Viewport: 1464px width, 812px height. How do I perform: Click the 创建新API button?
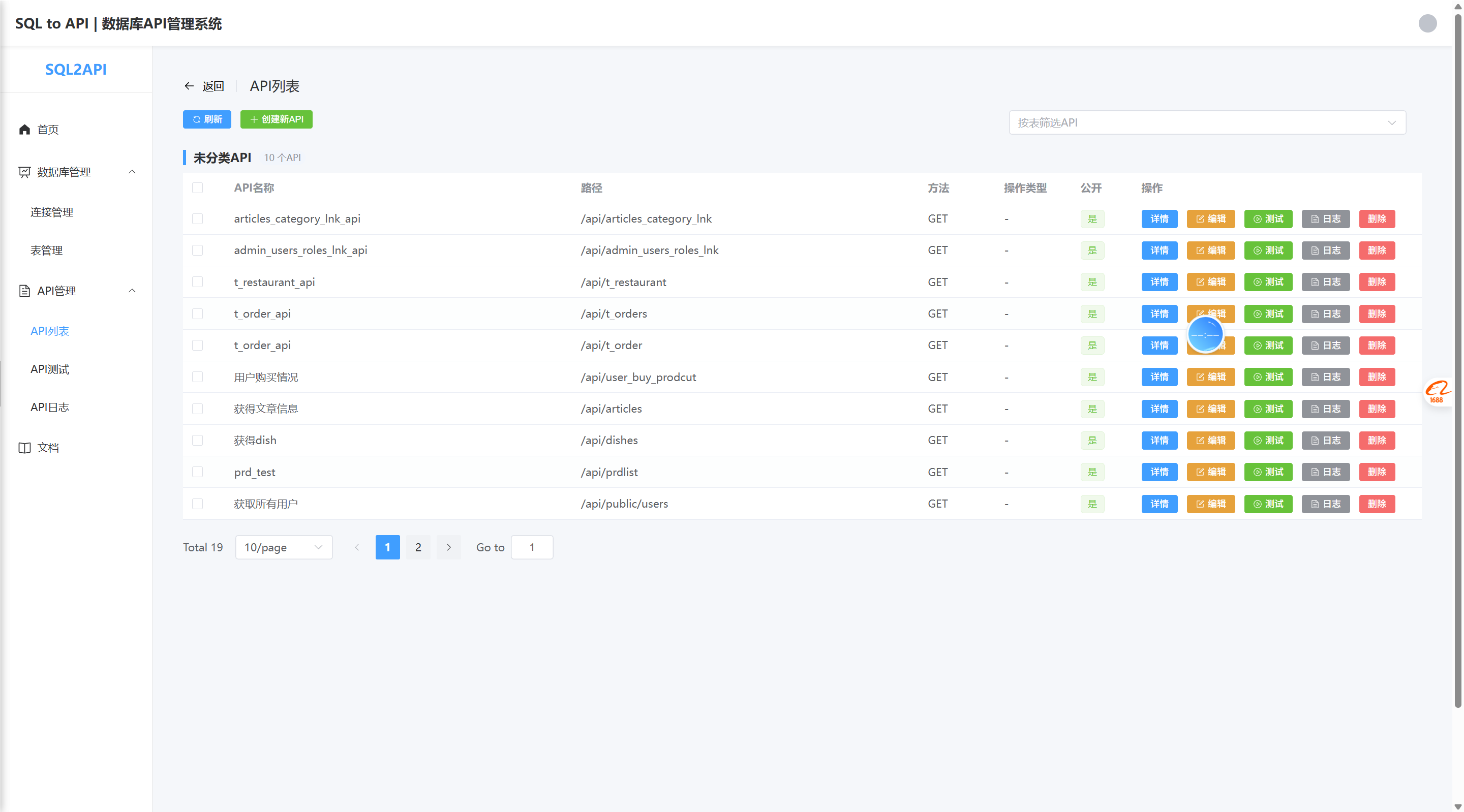pyautogui.click(x=276, y=119)
